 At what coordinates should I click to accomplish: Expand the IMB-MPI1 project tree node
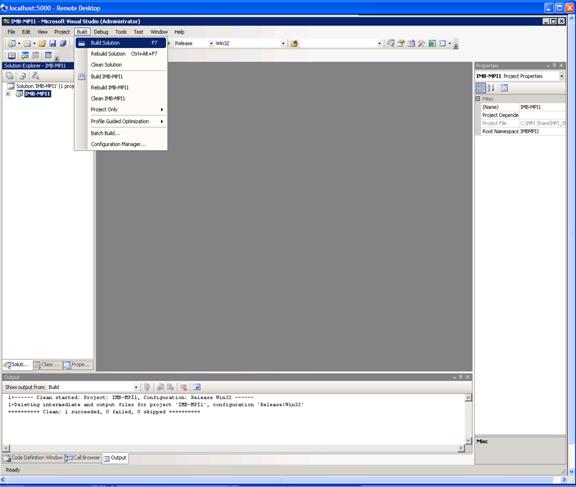[x=8, y=94]
